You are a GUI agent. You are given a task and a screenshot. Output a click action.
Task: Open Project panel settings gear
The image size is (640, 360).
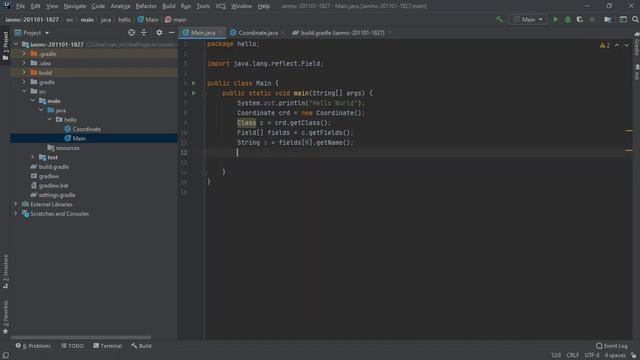coord(159,33)
